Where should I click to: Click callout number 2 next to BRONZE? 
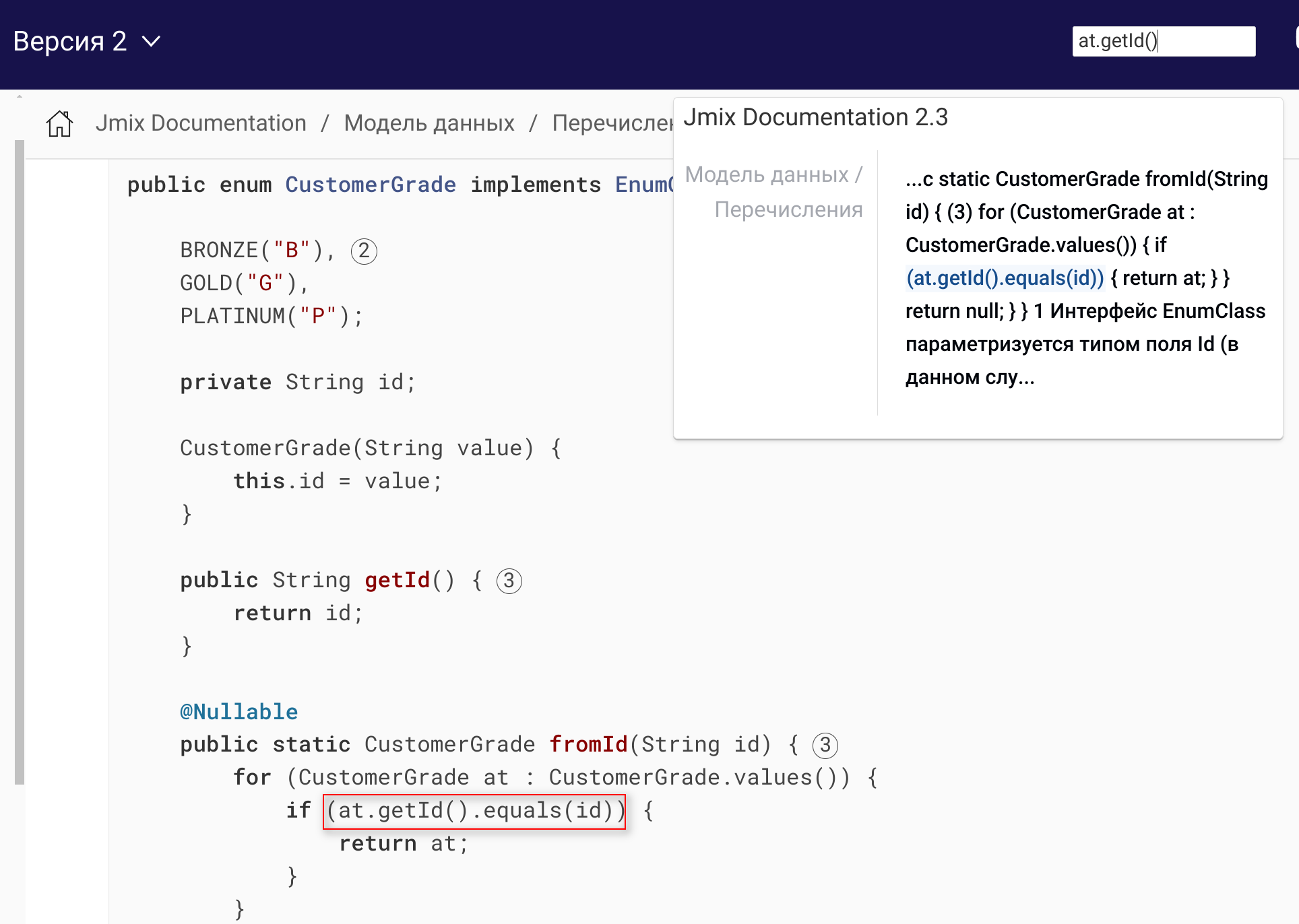pos(364,251)
